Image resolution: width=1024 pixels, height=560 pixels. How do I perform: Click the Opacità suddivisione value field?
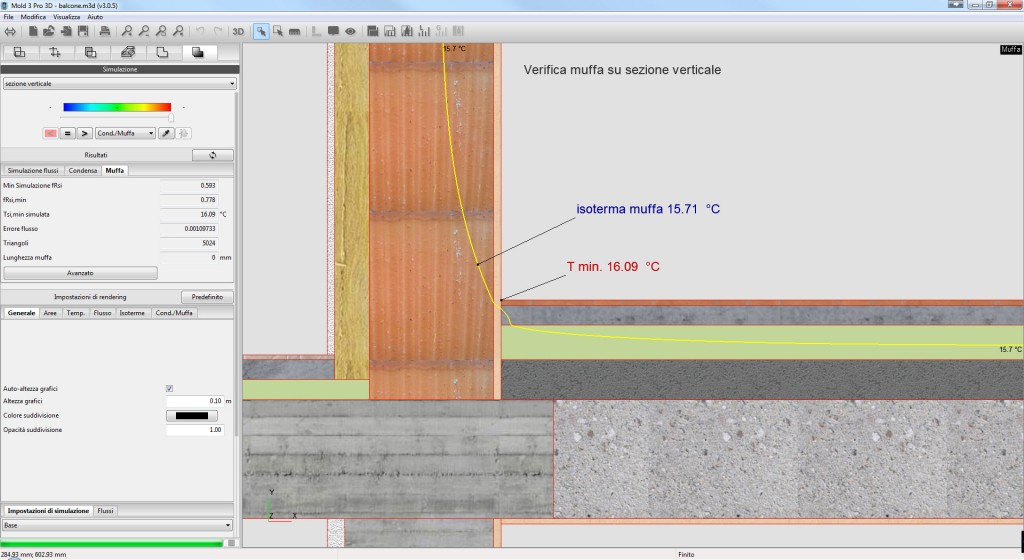196,429
